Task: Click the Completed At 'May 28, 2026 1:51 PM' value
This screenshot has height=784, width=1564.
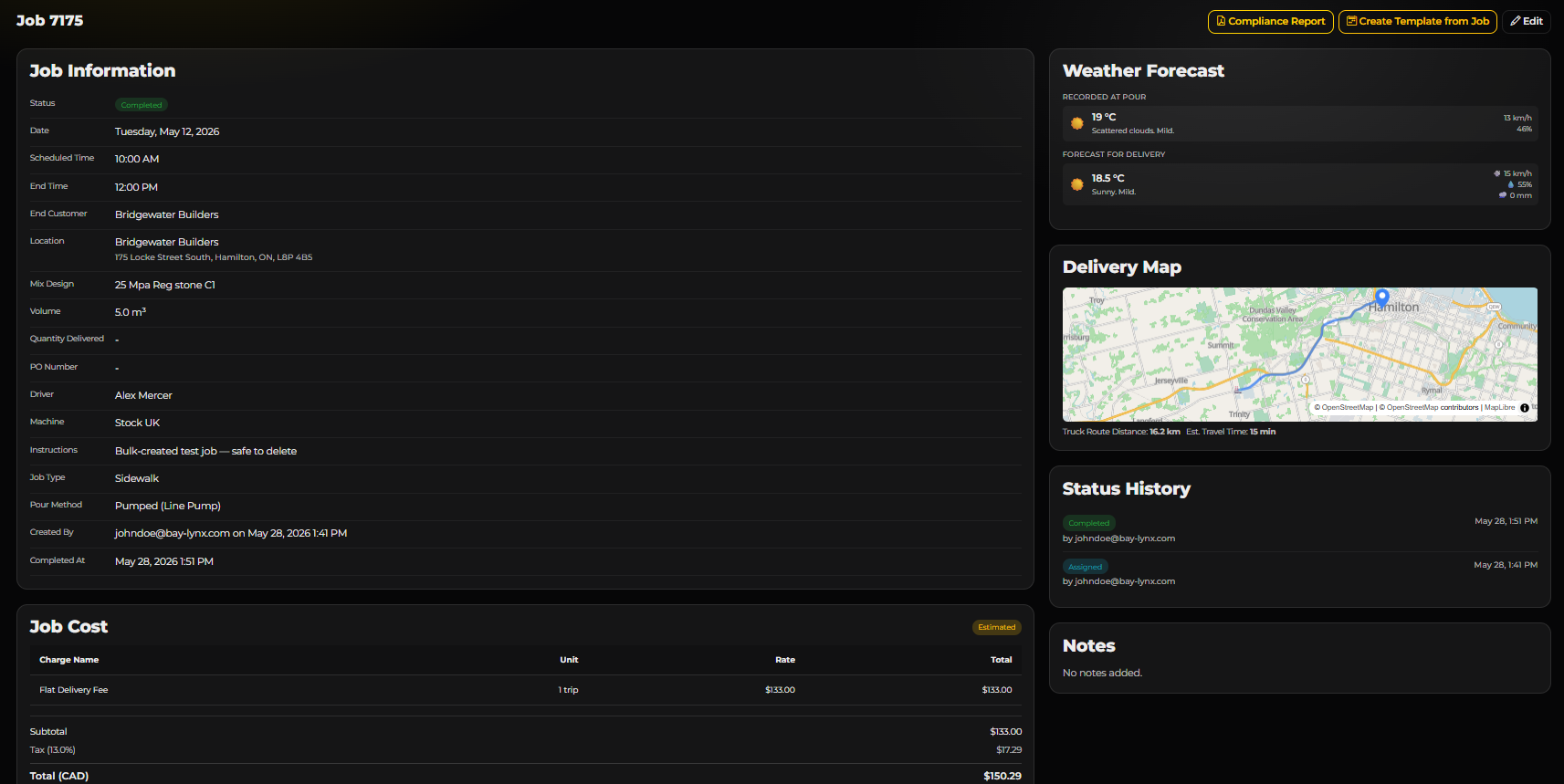Action: (164, 561)
